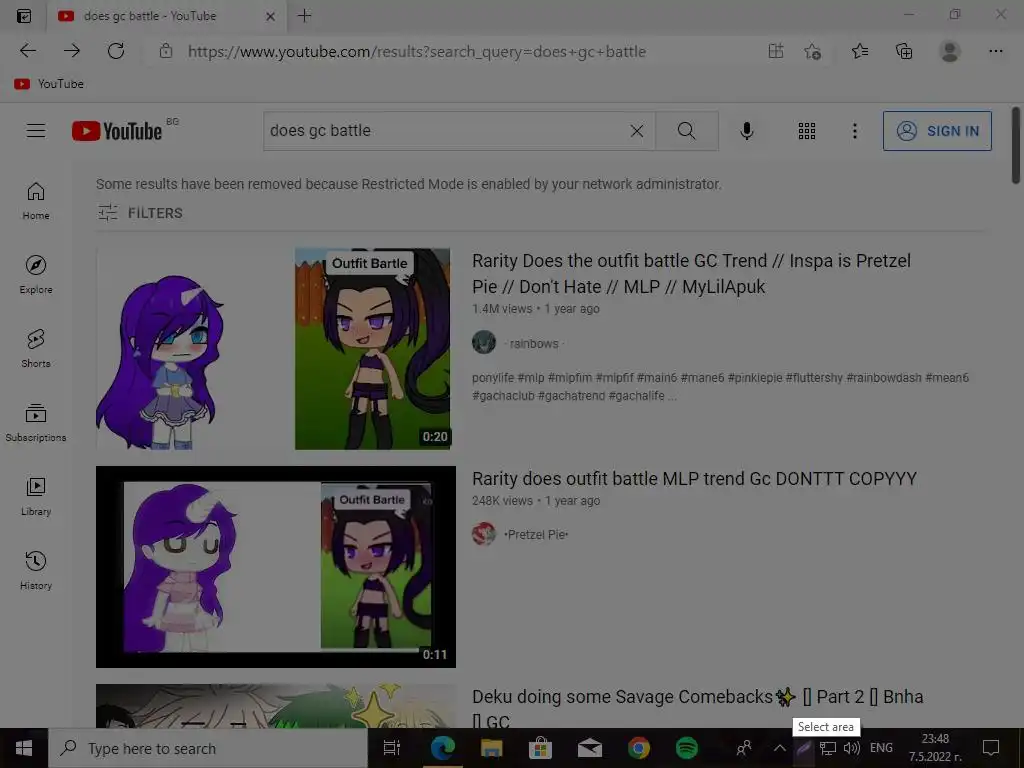Open YouTube settings three-dot menu
This screenshot has height=768, width=1024.
[x=854, y=131]
